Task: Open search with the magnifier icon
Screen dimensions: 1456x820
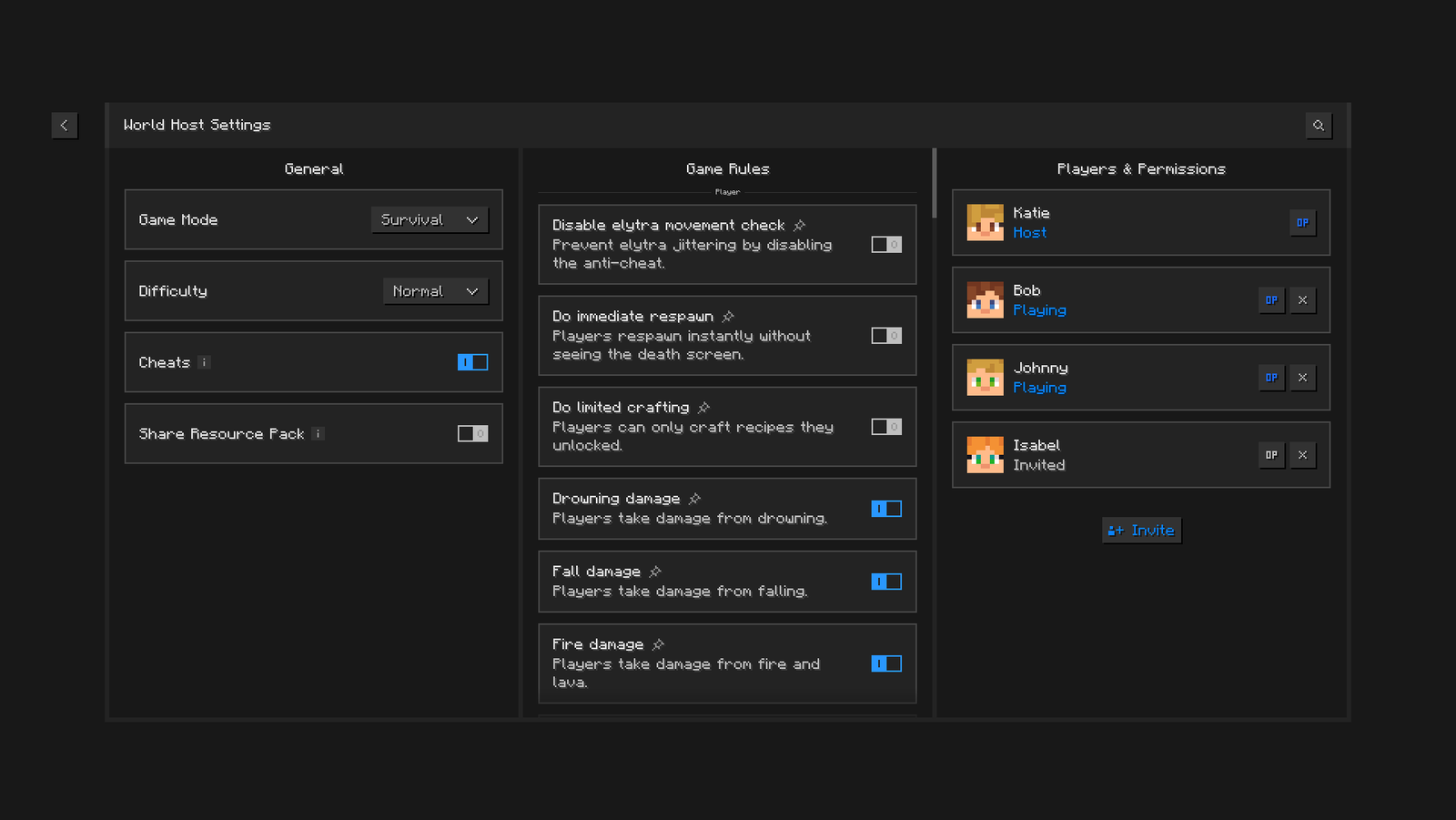Action: point(1319,126)
